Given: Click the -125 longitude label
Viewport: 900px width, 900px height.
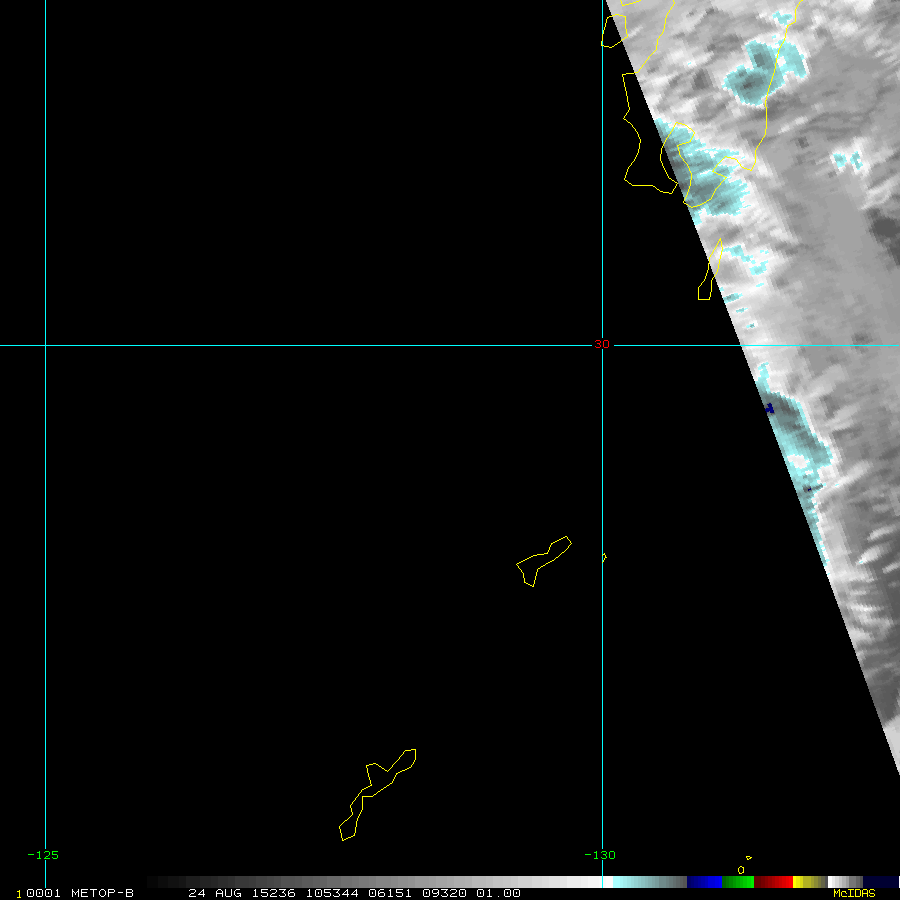Looking at the screenshot, I should (x=43, y=855).
